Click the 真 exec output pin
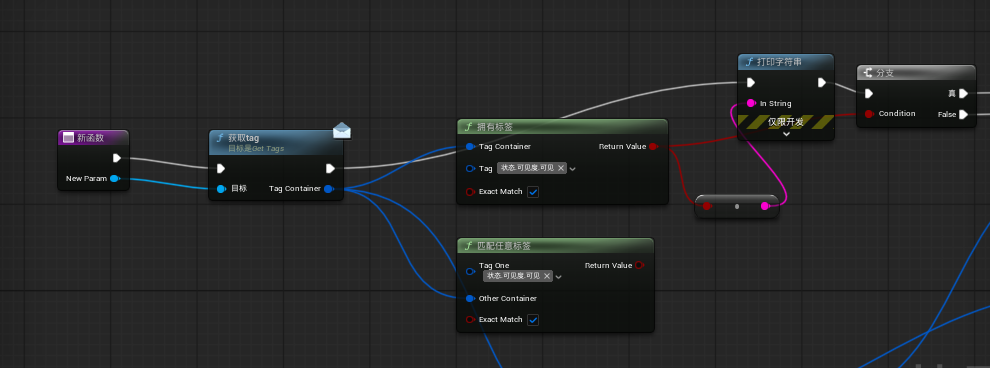The width and height of the screenshot is (990, 368). [x=963, y=93]
